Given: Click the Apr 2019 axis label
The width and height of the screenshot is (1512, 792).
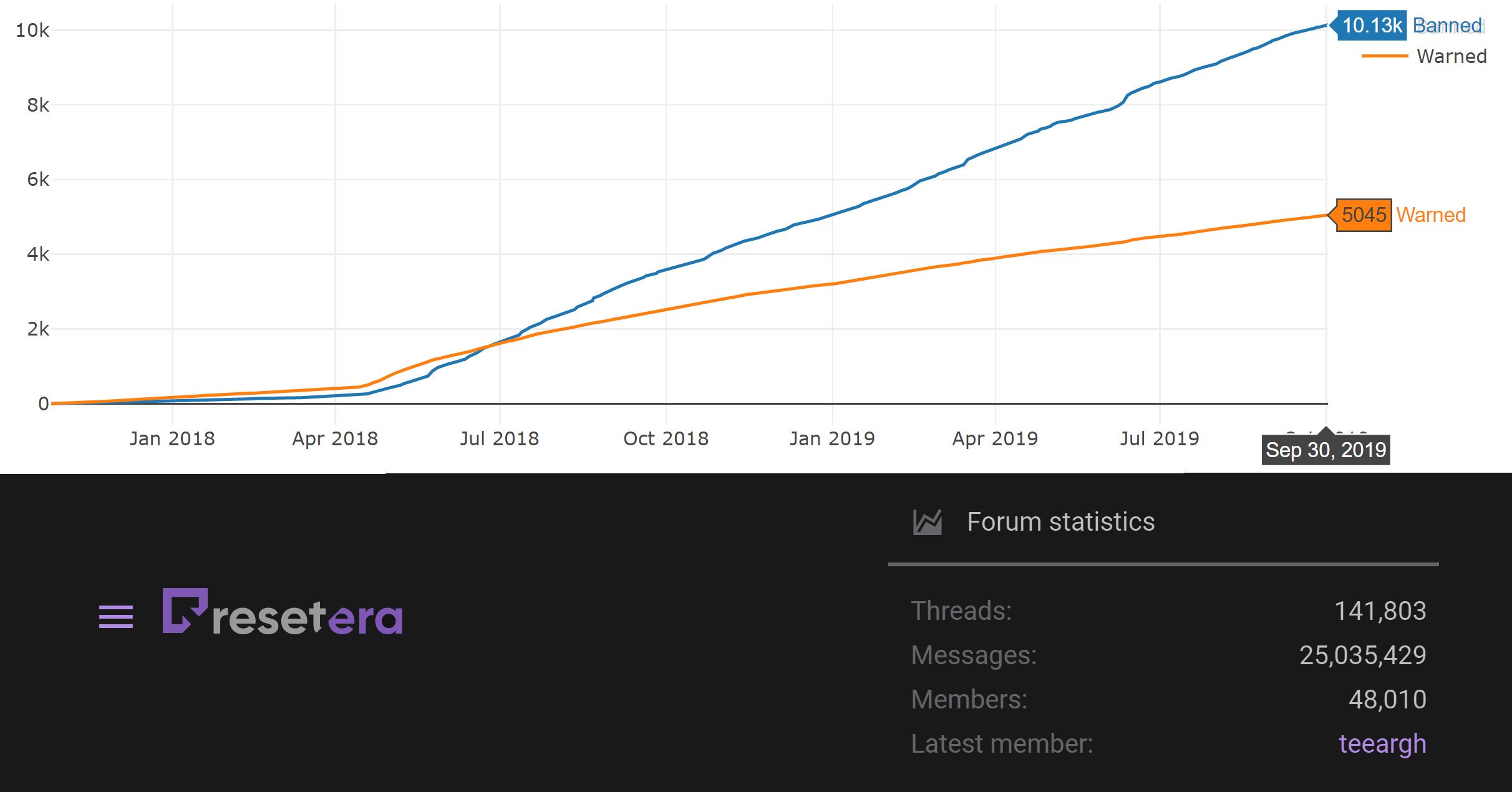Looking at the screenshot, I should pos(995,438).
